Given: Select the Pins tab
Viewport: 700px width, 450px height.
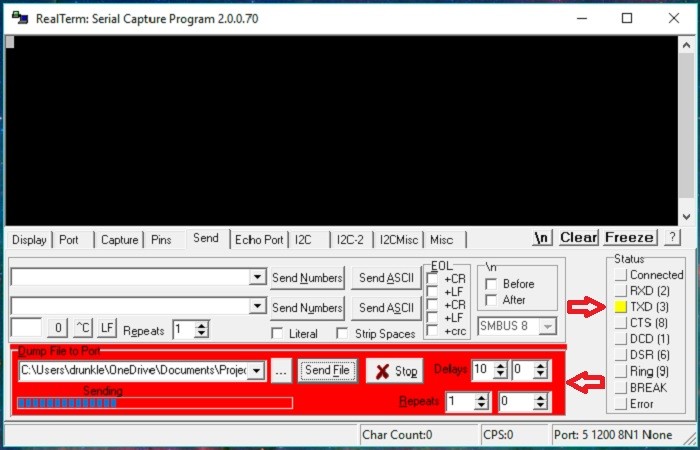Looking at the screenshot, I should click(161, 240).
